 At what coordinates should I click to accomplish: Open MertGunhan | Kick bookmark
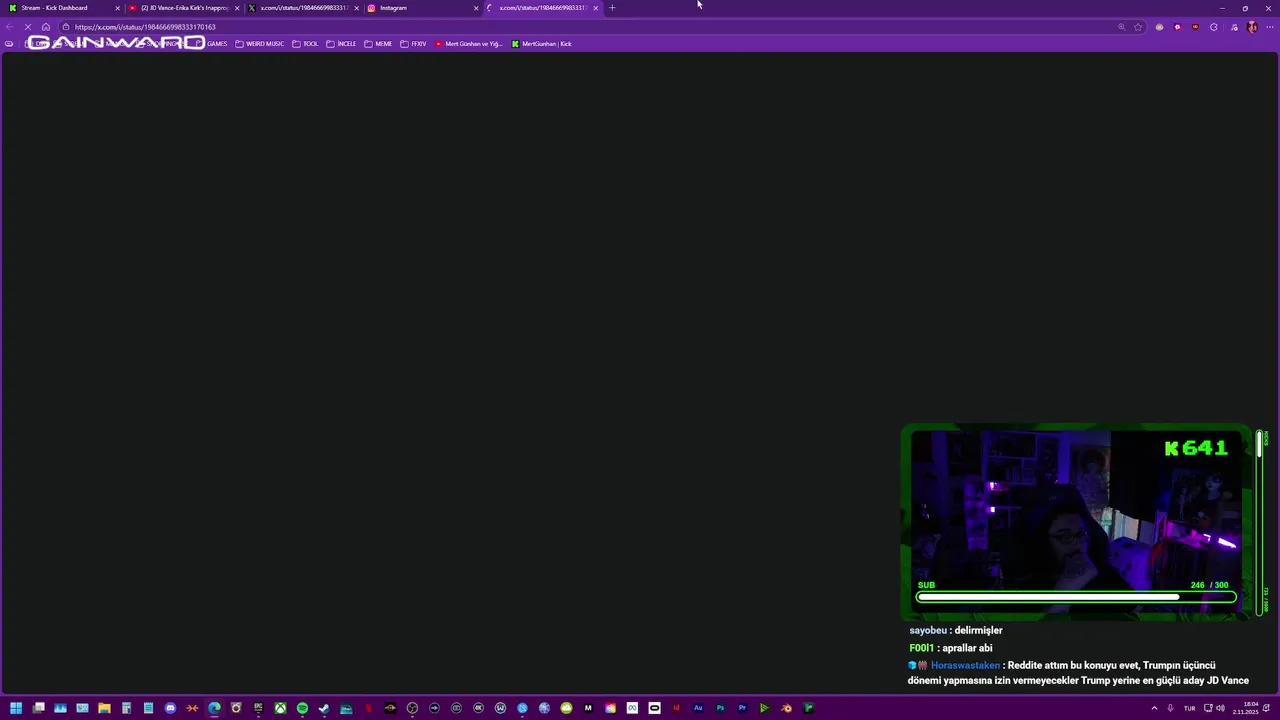(541, 44)
